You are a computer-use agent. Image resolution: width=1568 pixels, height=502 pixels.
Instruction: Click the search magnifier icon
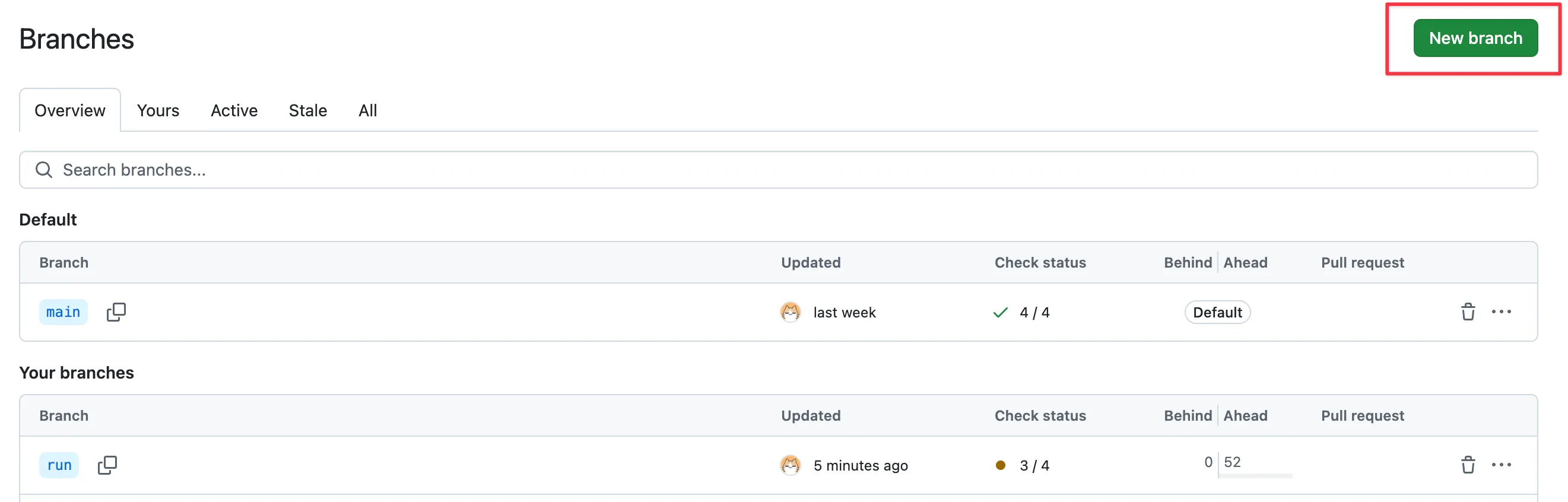[x=44, y=170]
